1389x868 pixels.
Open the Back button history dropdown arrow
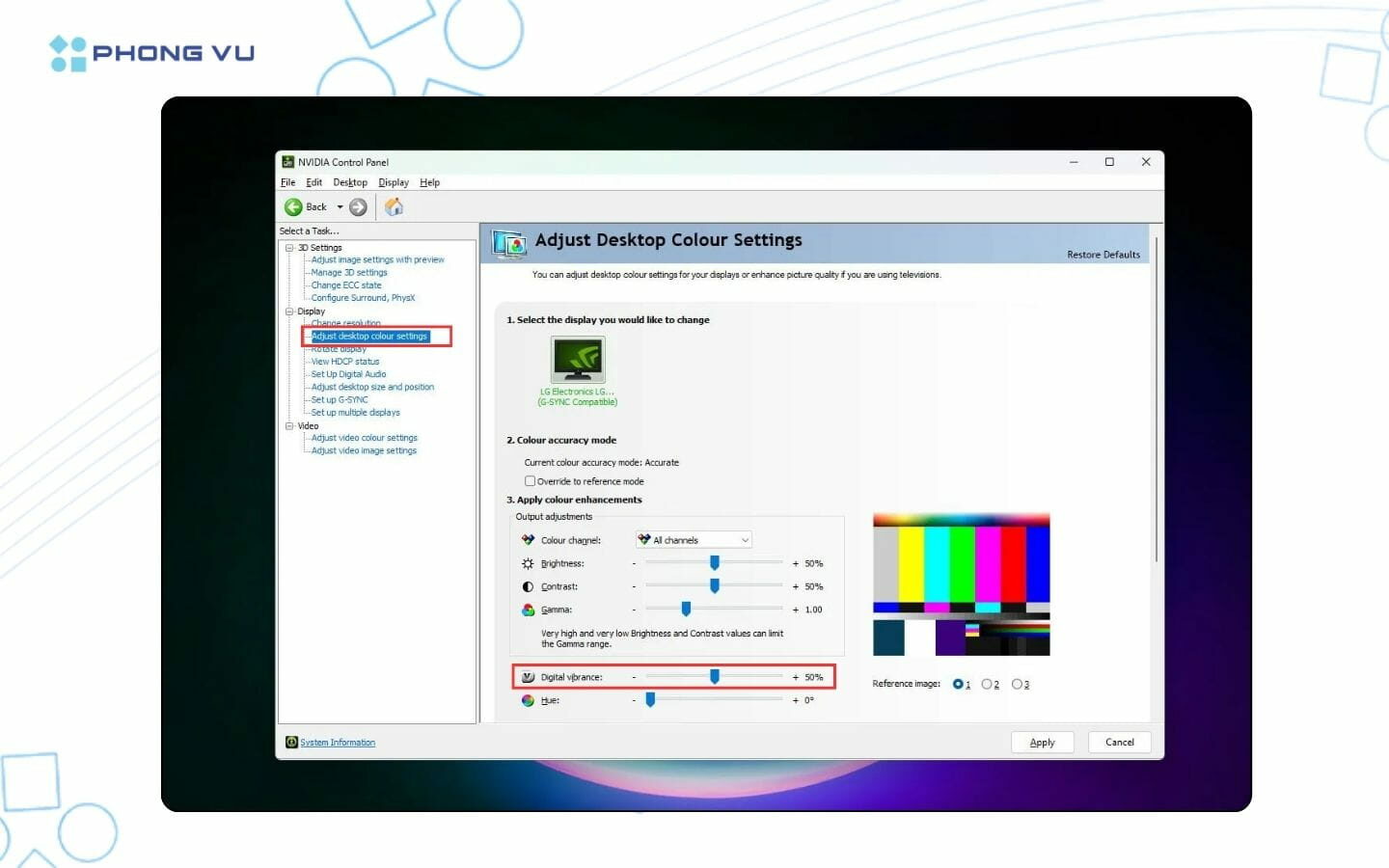340,207
